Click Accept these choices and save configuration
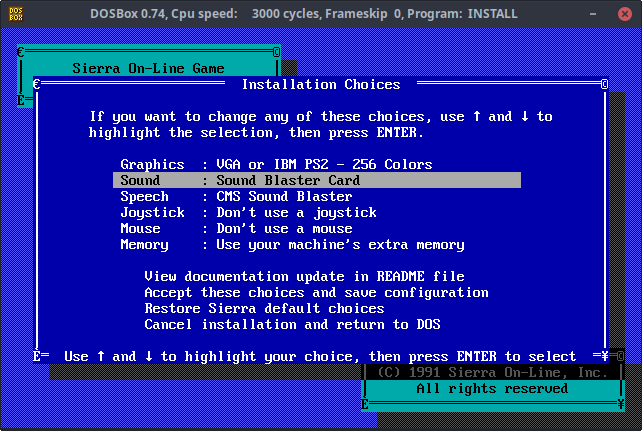This screenshot has height=431, width=642. click(x=316, y=292)
